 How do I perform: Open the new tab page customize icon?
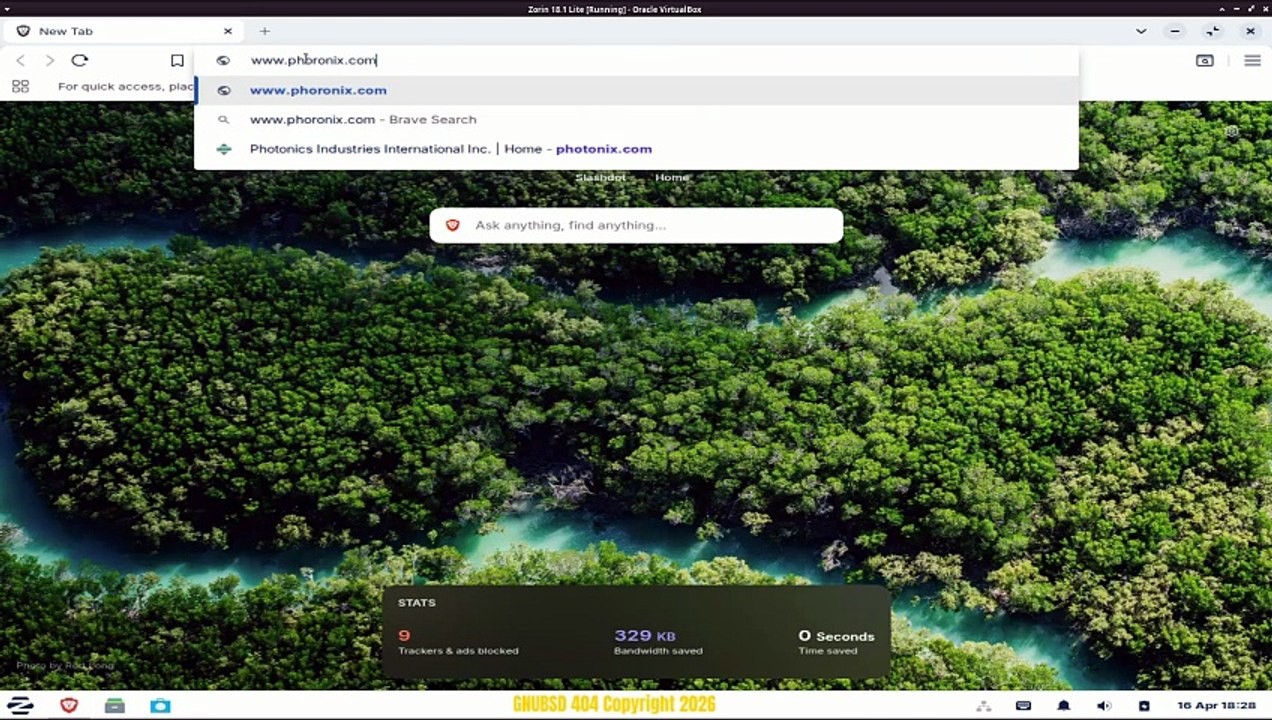[x=1232, y=131]
